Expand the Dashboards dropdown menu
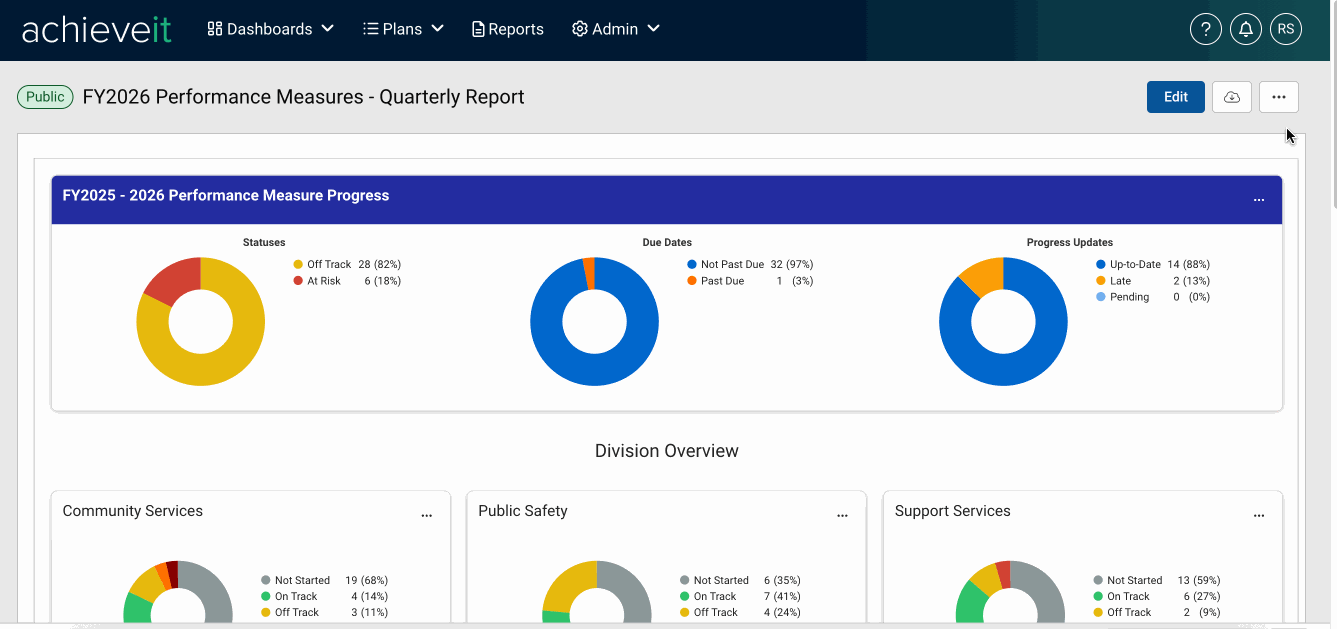This screenshot has height=629, width=1337. (270, 29)
